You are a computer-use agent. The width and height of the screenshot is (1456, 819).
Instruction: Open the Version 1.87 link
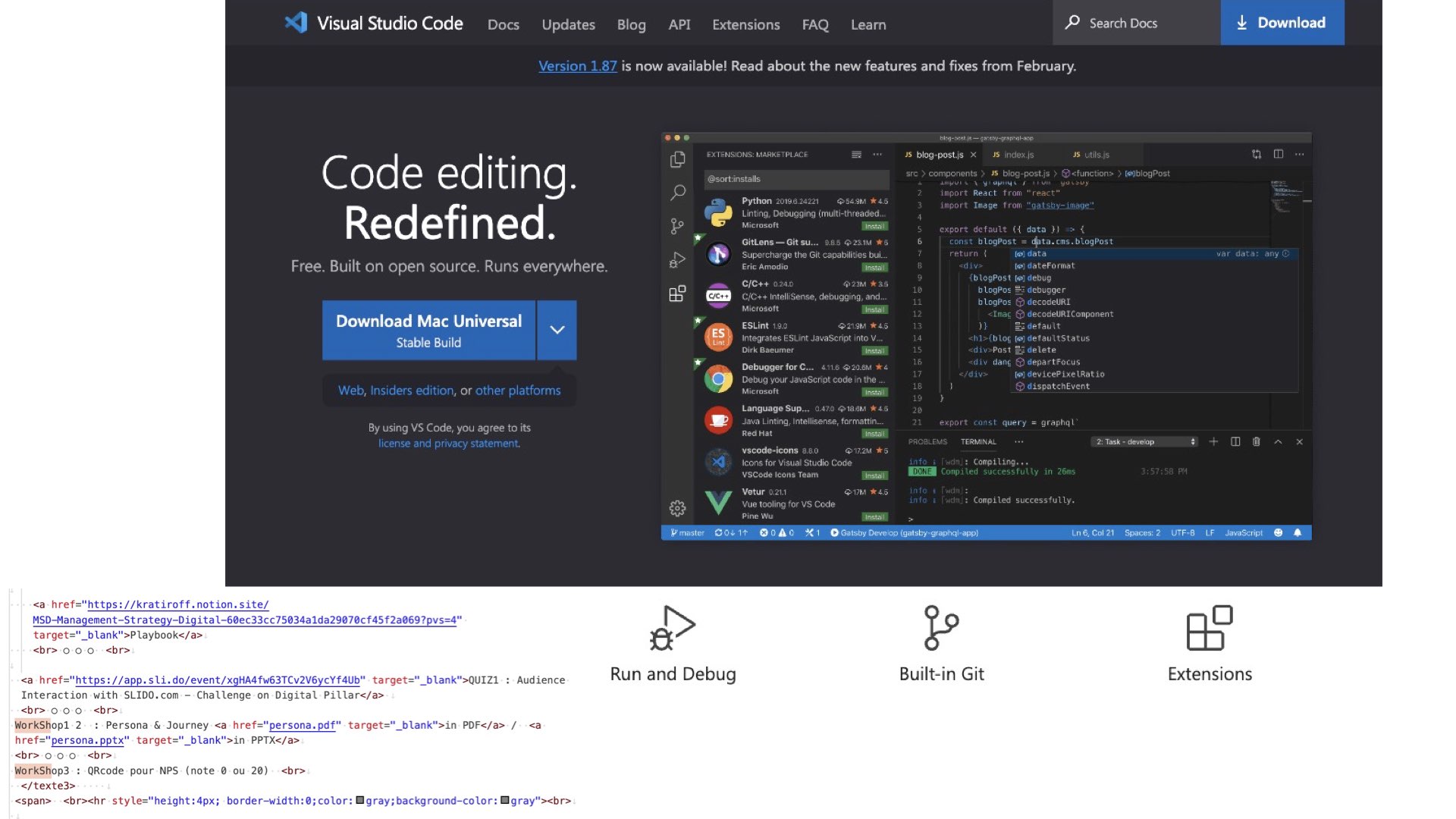click(578, 66)
